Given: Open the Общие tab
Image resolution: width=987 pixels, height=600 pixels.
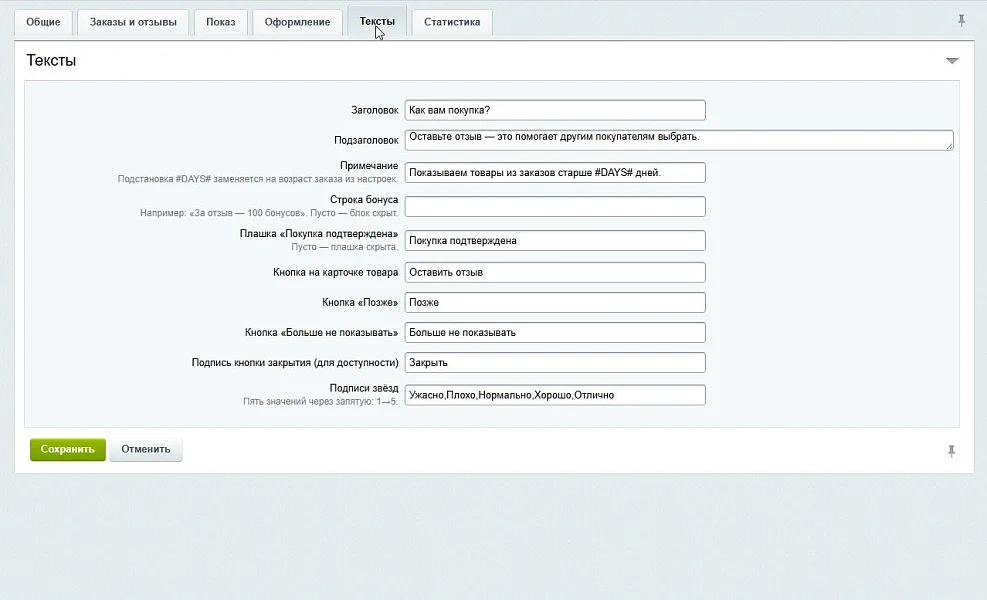Looking at the screenshot, I should (43, 22).
